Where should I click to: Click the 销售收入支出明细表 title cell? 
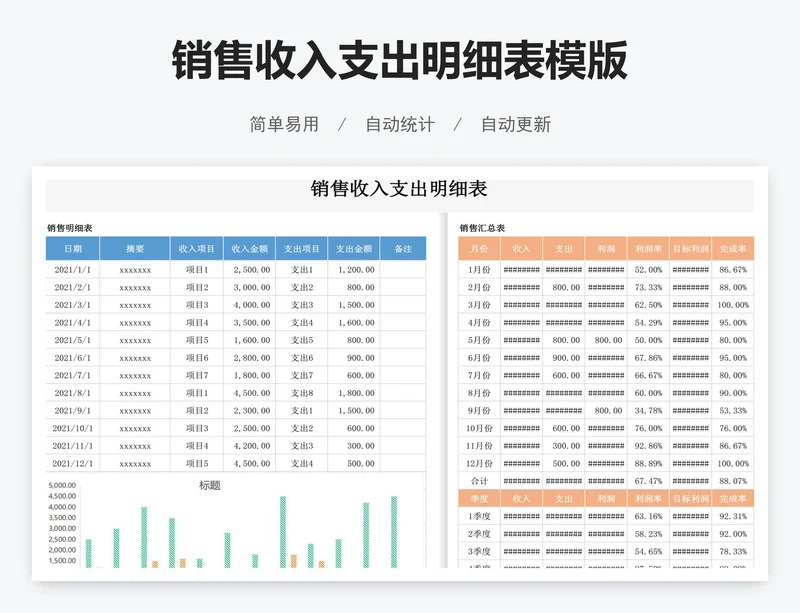tap(399, 190)
